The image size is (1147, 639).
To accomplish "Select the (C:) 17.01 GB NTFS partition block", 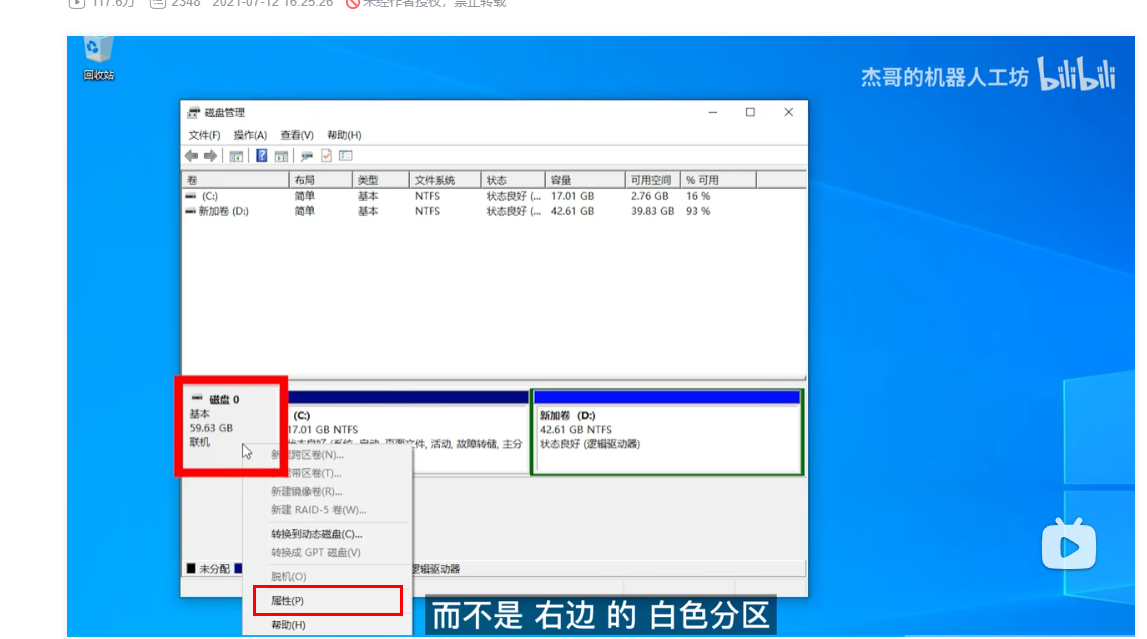I will (x=408, y=431).
